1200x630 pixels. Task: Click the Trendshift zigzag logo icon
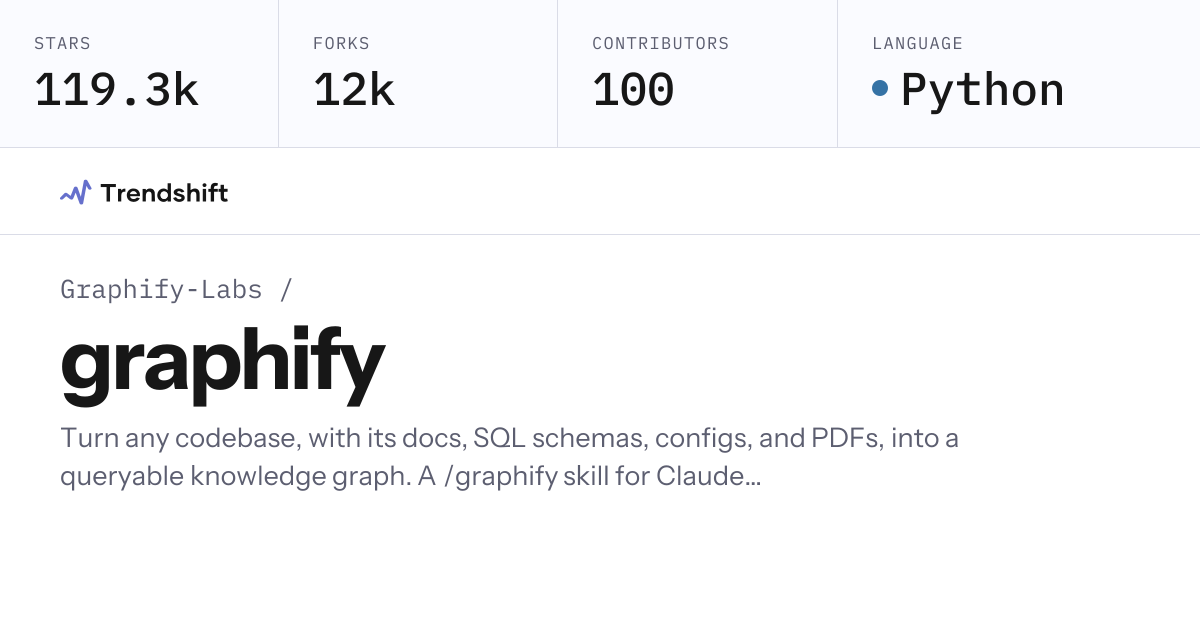tap(76, 192)
